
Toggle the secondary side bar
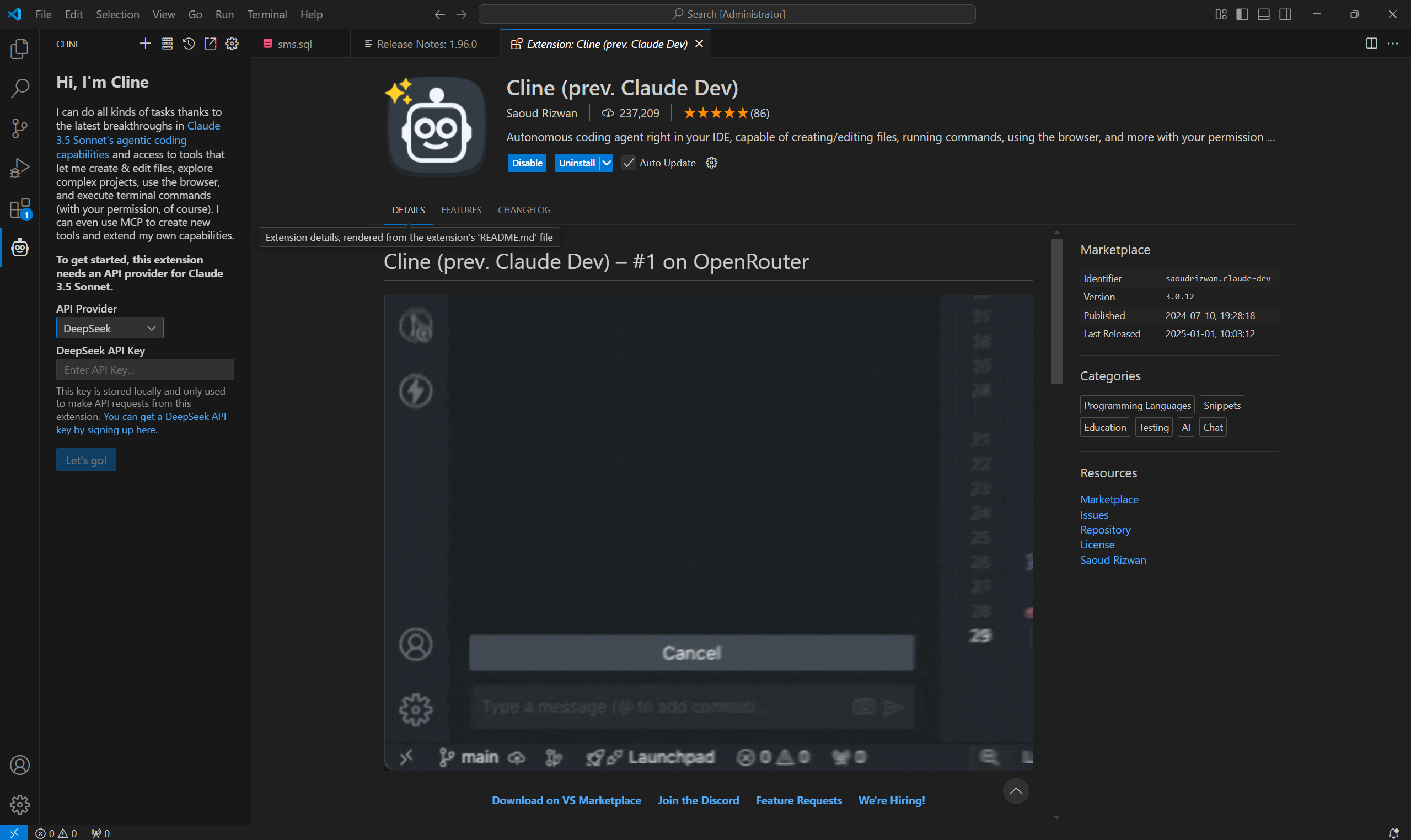click(1285, 14)
